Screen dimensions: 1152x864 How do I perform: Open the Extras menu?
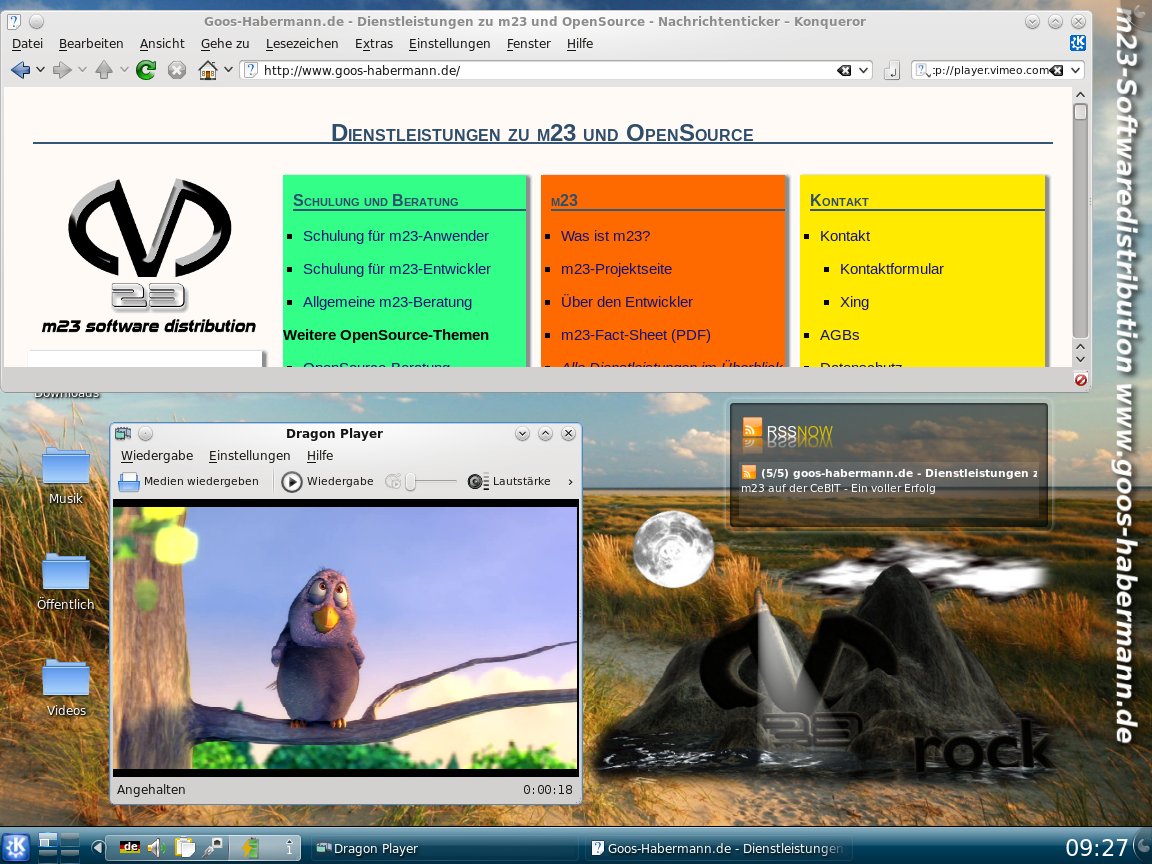pos(374,43)
